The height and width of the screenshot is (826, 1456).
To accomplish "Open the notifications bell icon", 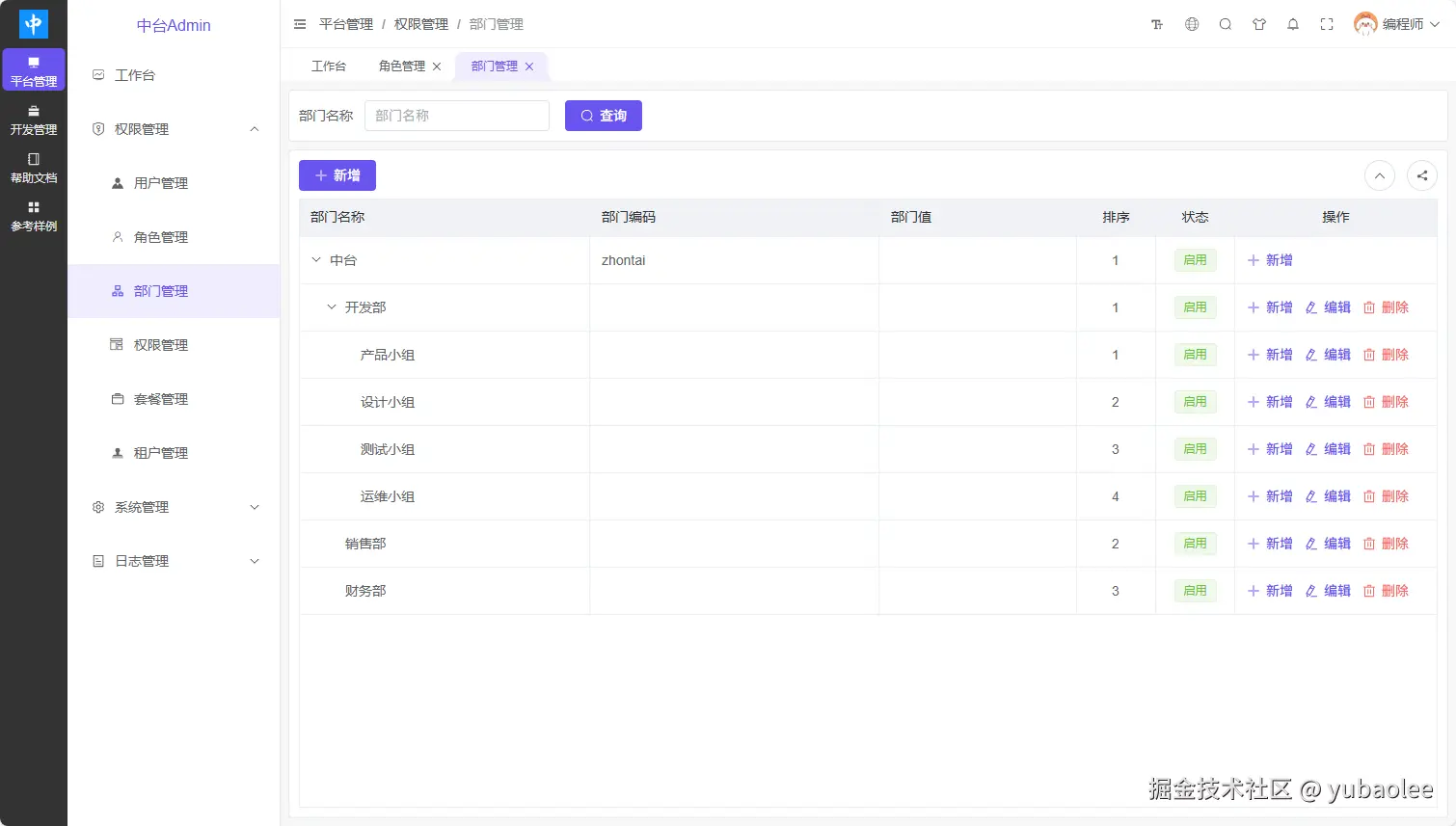I will [1293, 24].
